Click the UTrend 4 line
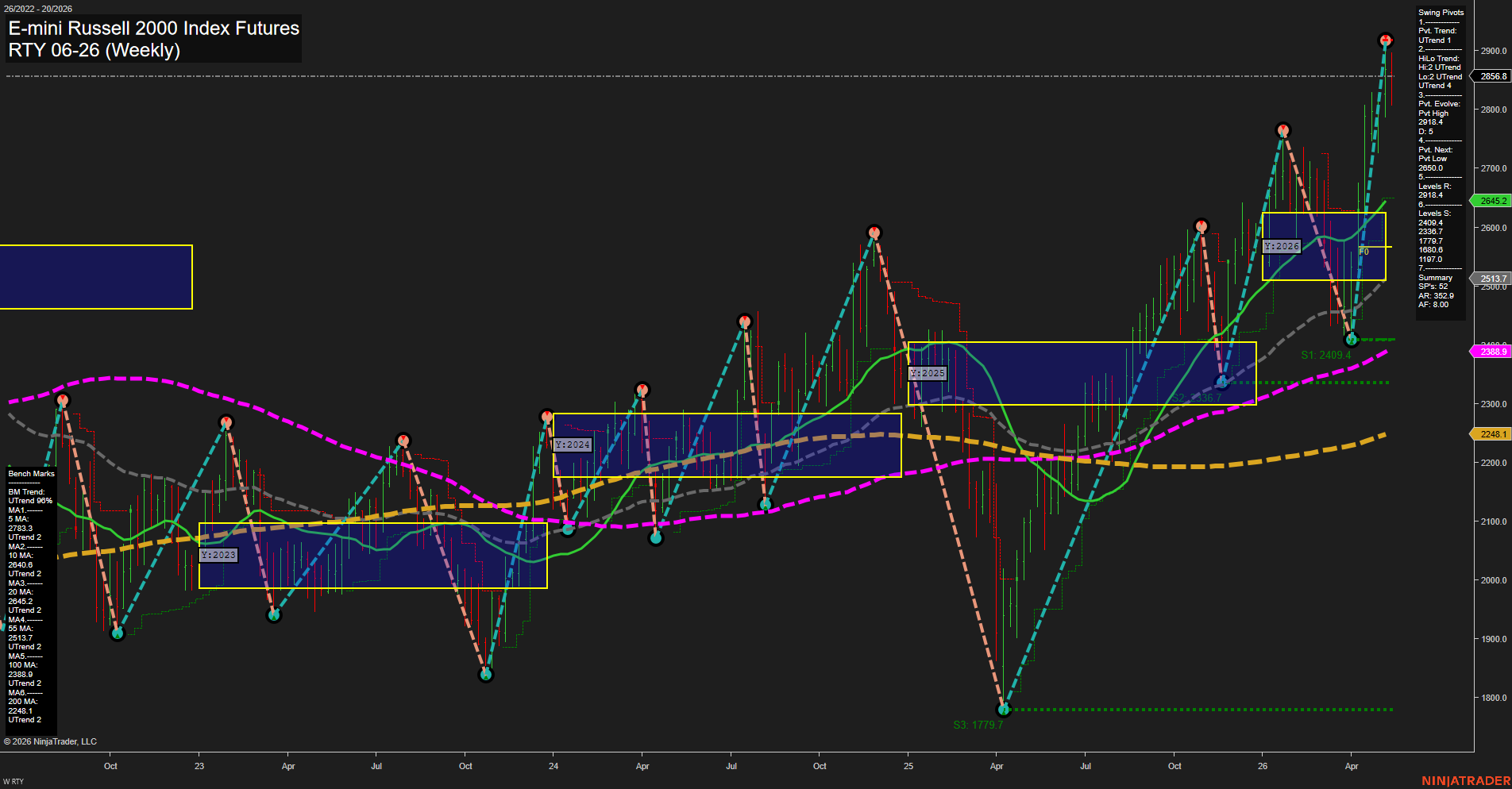Screen dimensions: 1512x789 coord(1434,85)
